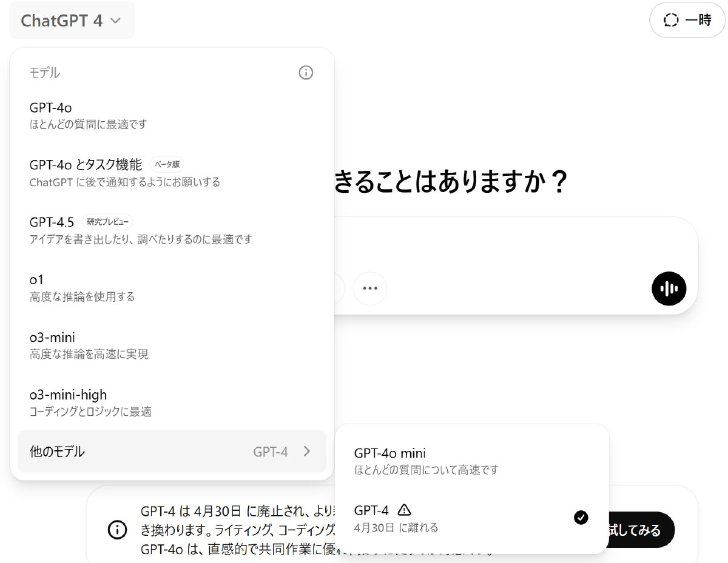Image resolution: width=728 pixels, height=563 pixels.
Task: Click the info icon in the GPT-4 deprecation banner
Action: click(x=117, y=530)
